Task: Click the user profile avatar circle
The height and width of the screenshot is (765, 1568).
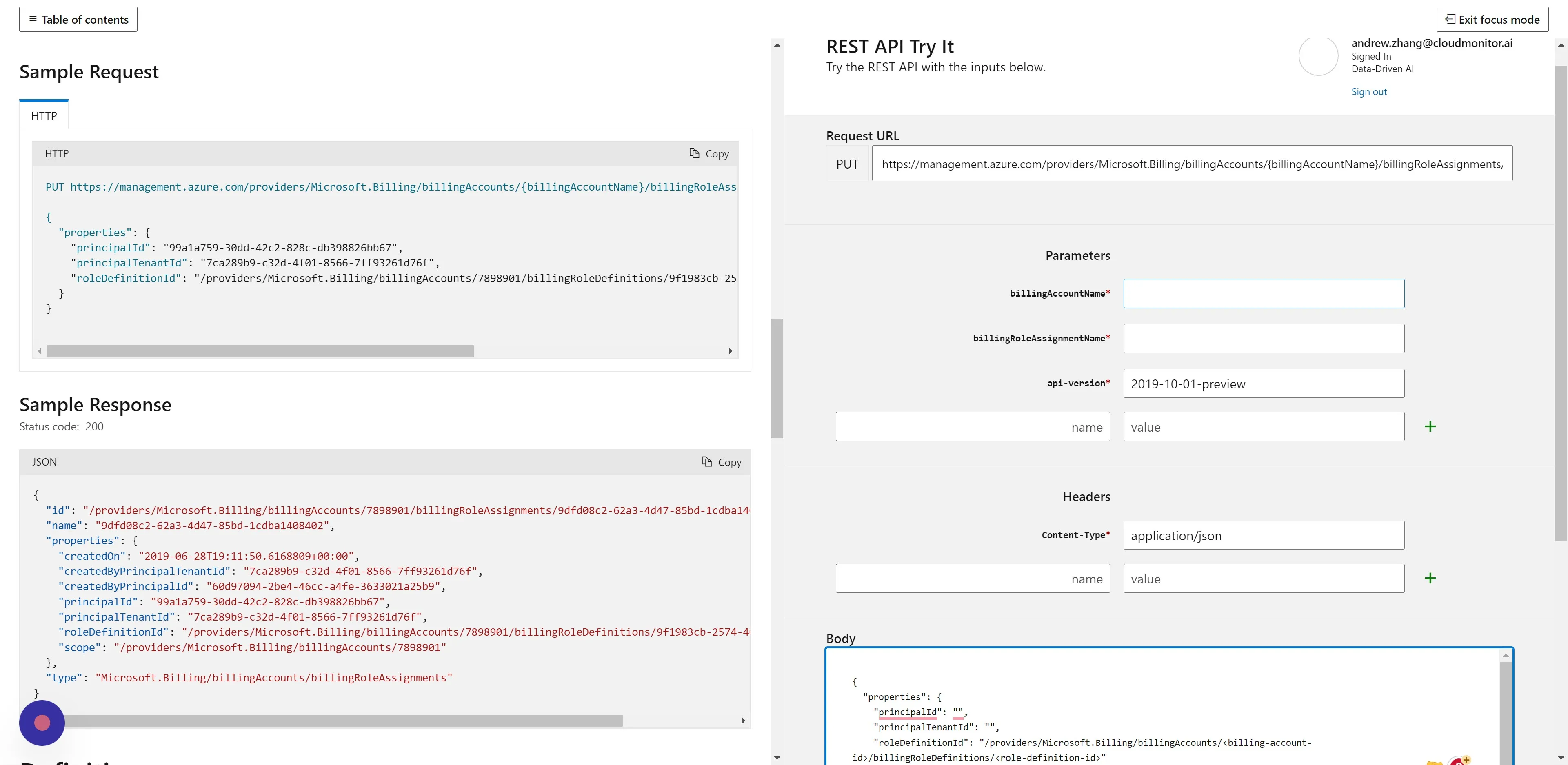Action: click(x=1319, y=56)
